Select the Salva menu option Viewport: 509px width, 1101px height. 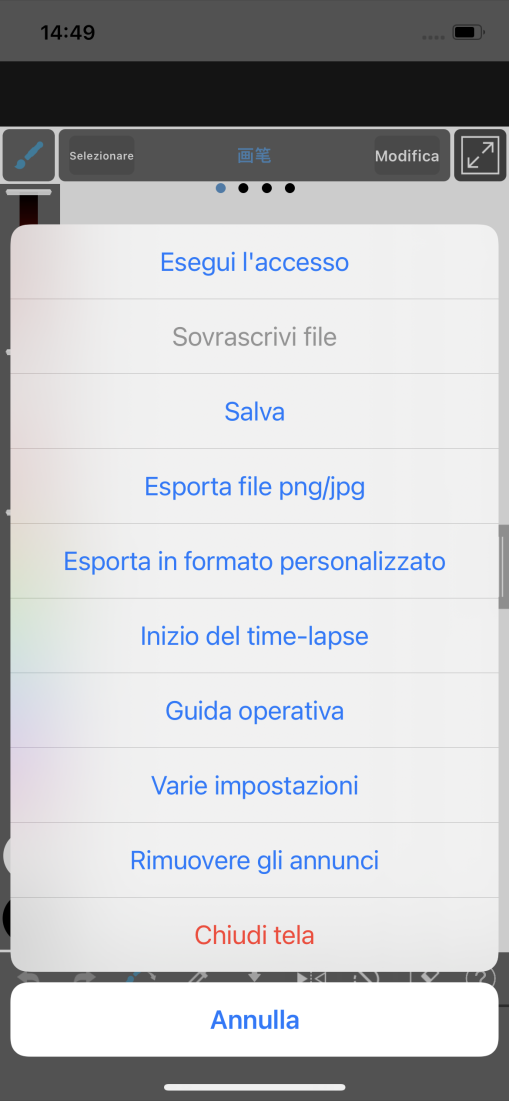click(x=254, y=411)
